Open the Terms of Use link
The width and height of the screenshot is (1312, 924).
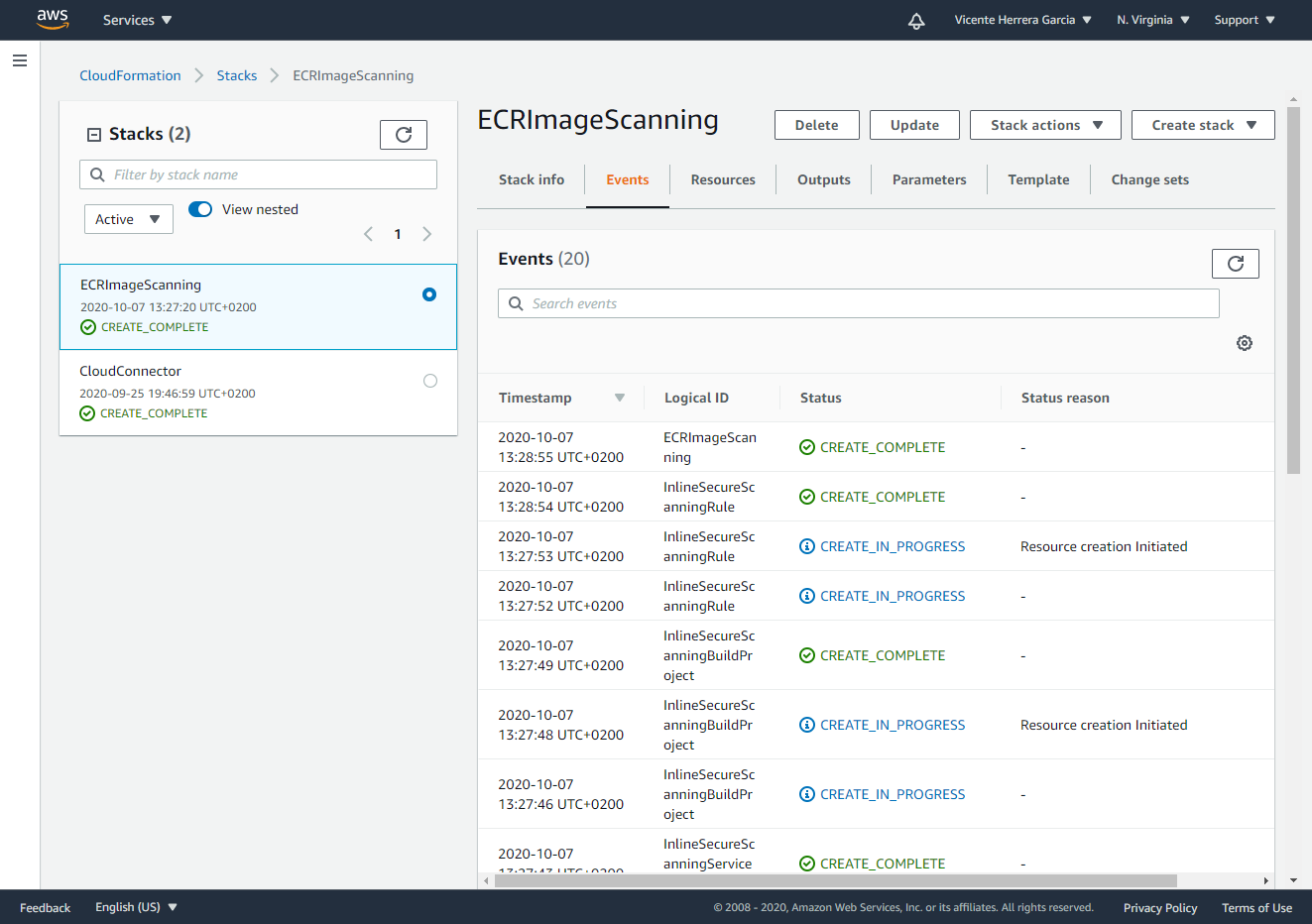point(1256,907)
